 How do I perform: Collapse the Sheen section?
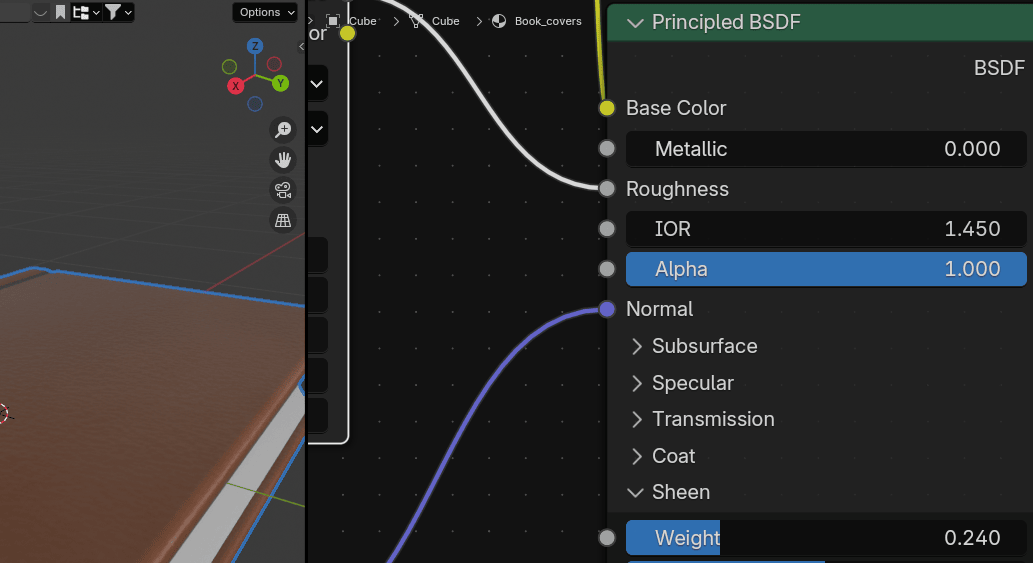pyautogui.click(x=635, y=492)
